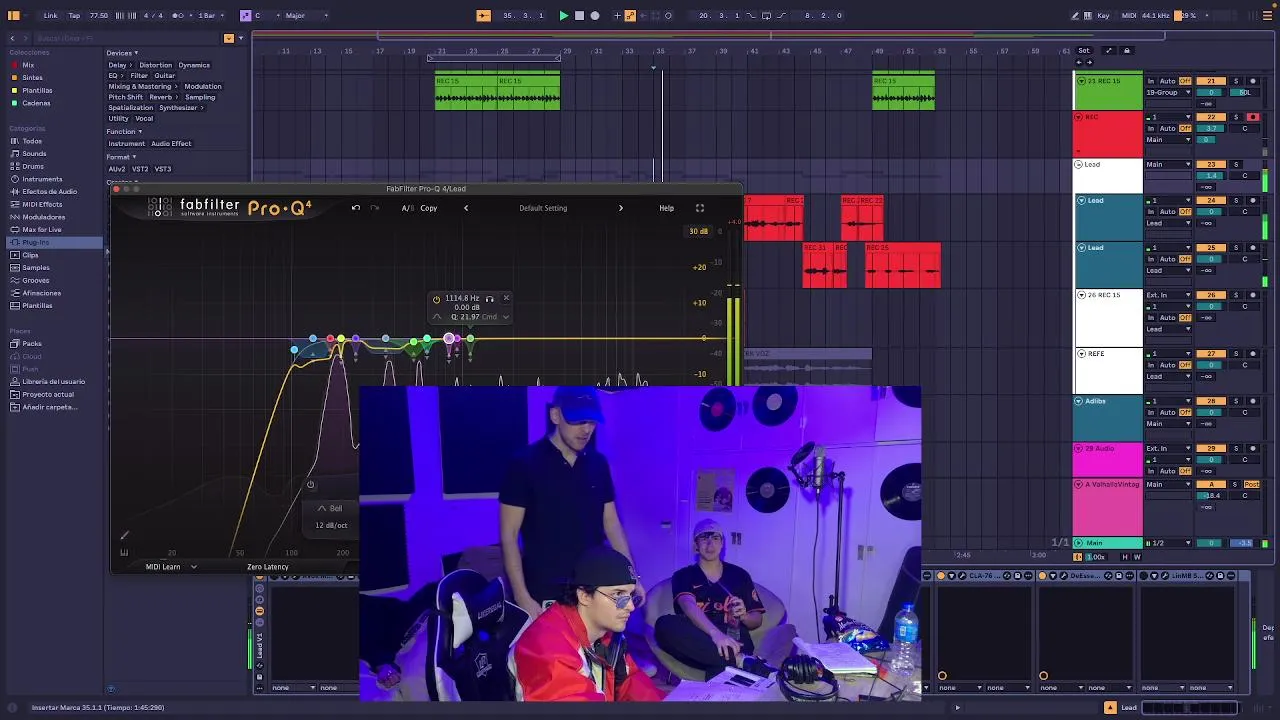Select Max for Live category
This screenshot has width=1280, height=720.
coord(42,230)
